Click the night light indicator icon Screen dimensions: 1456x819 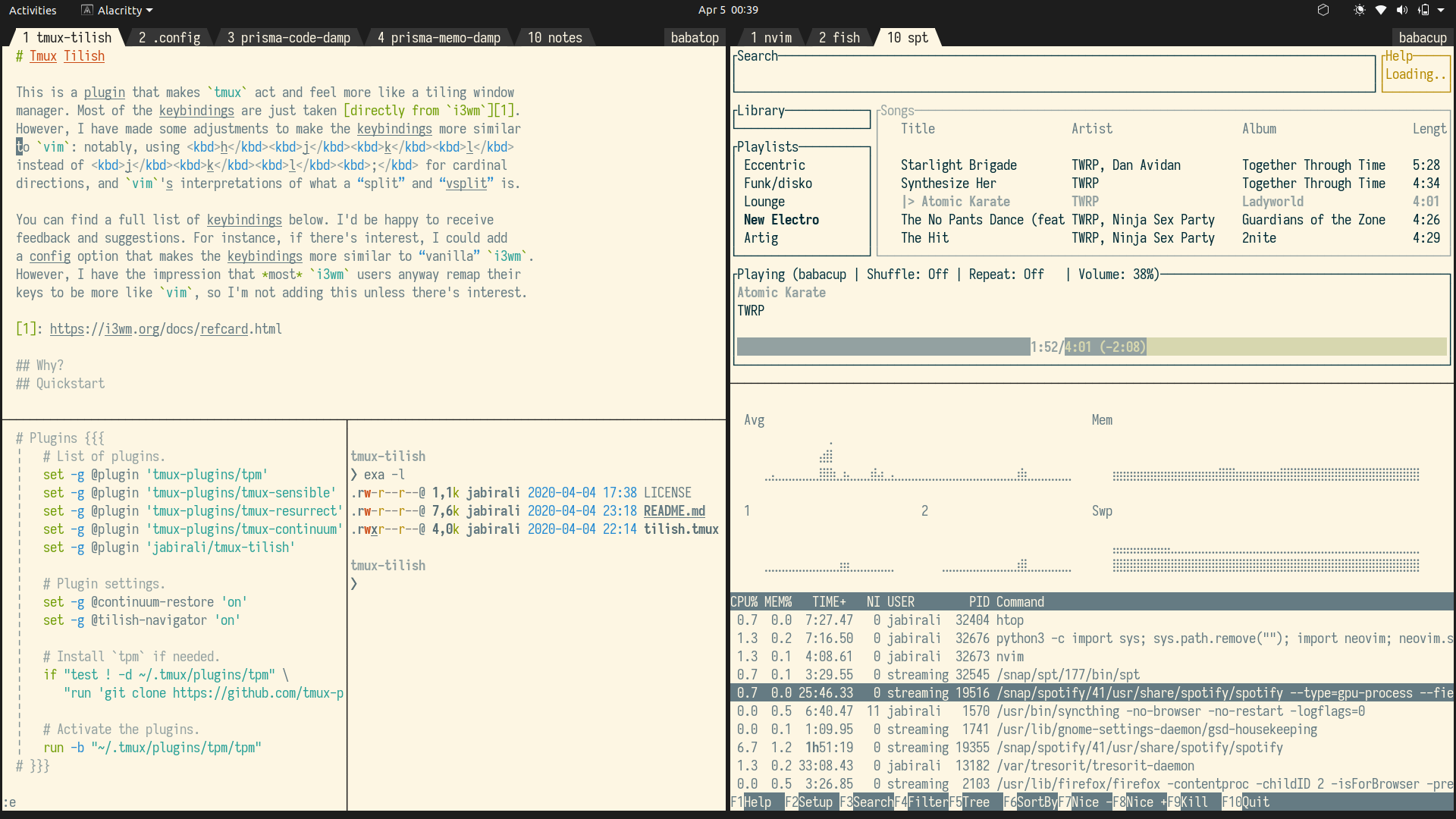tap(1359, 10)
